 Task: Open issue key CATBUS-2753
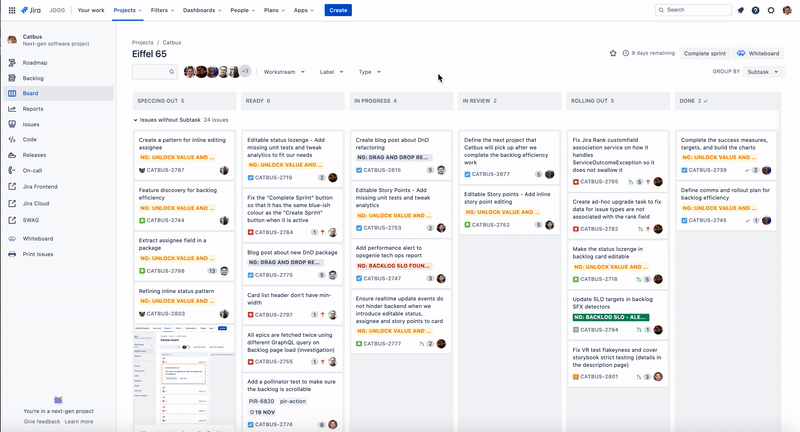382,228
